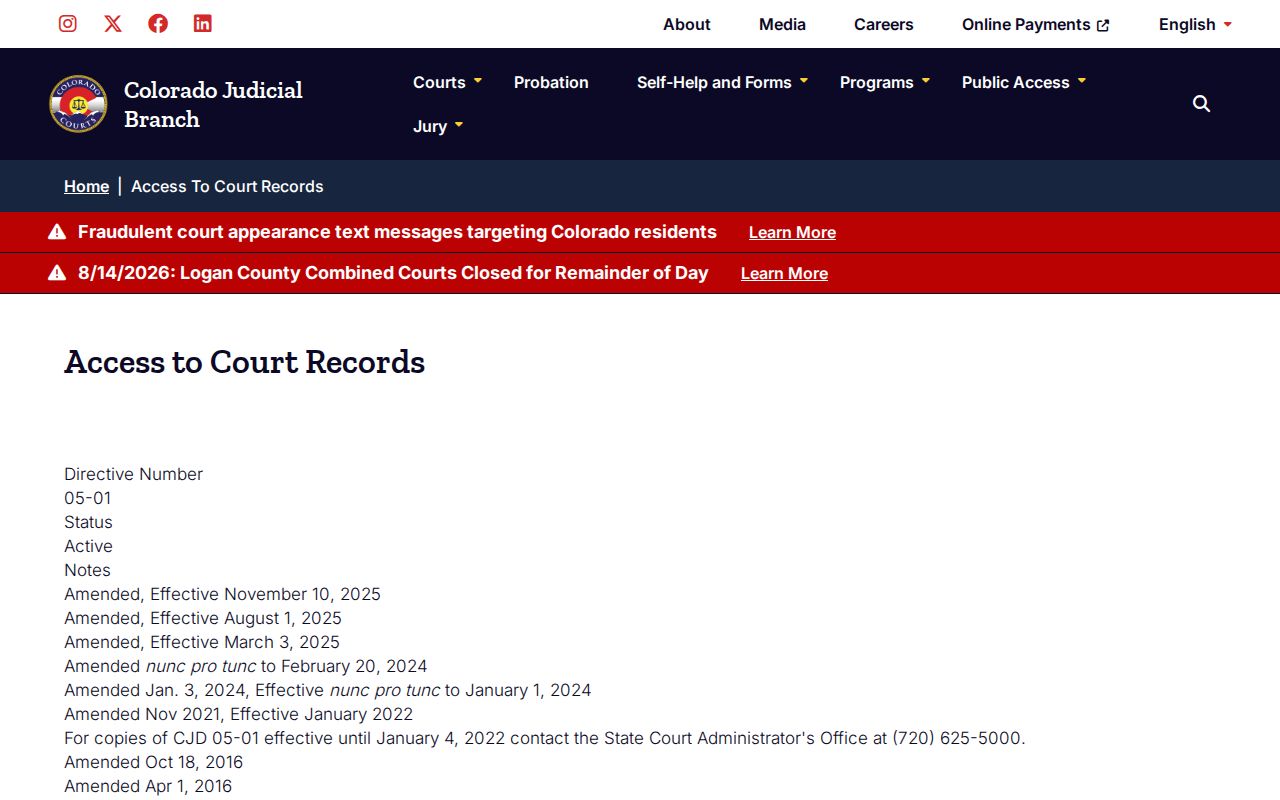Viewport: 1280px width, 800px height.
Task: Open the LinkedIn social icon
Action: pyautogui.click(x=203, y=23)
